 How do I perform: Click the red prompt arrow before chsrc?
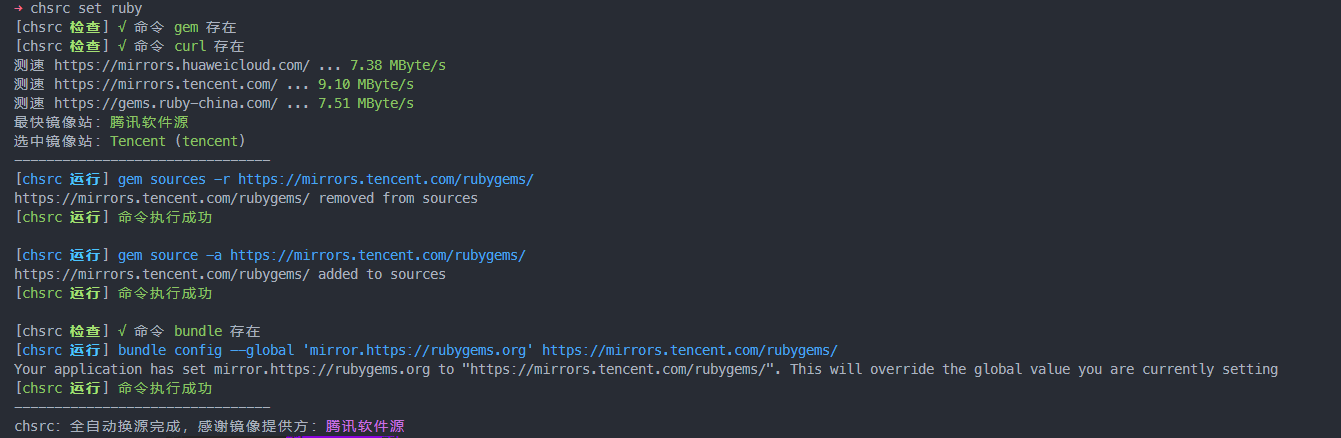(x=19, y=8)
